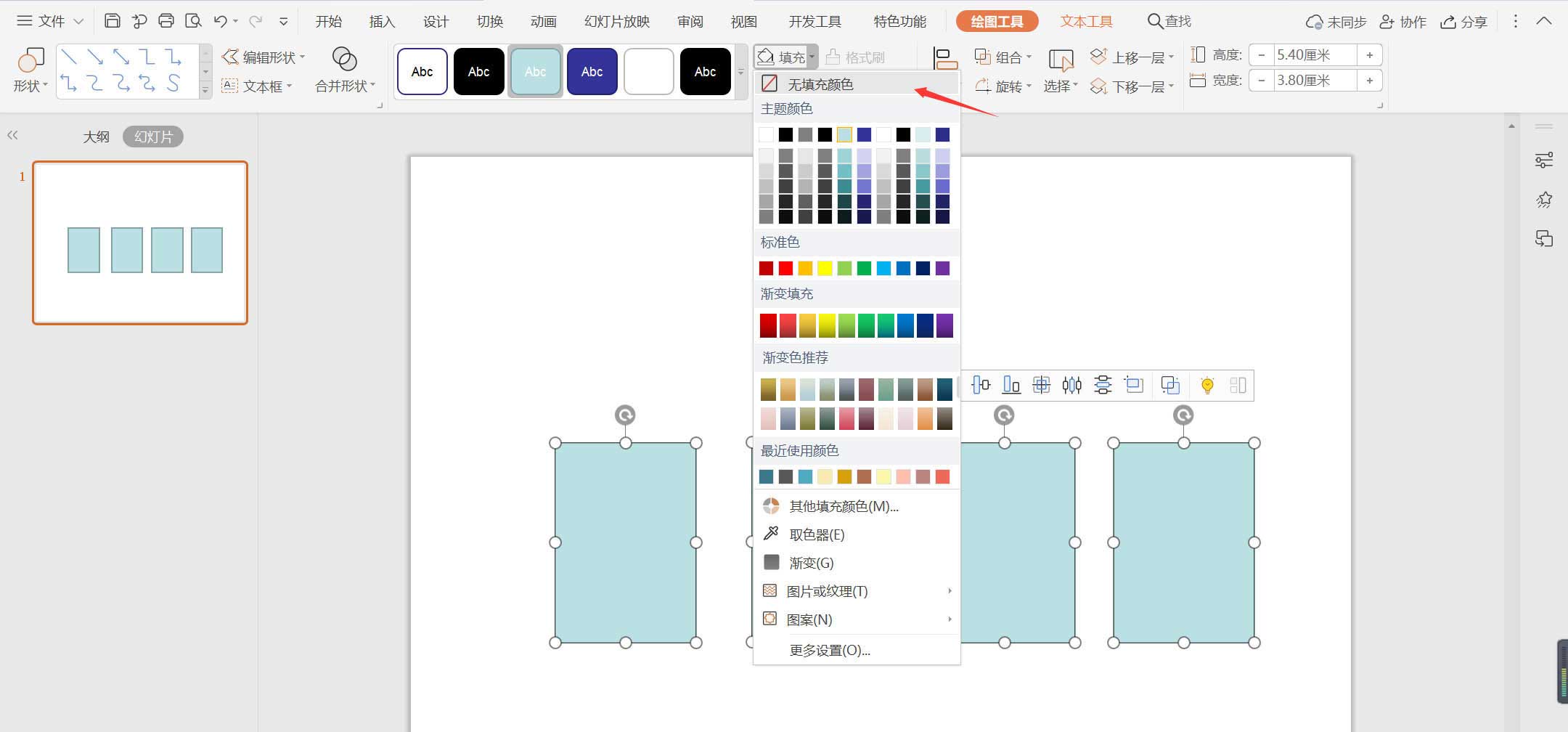Choose 无填充颜色 from the fill menu
The width and height of the screenshot is (1568, 732).
857,84
